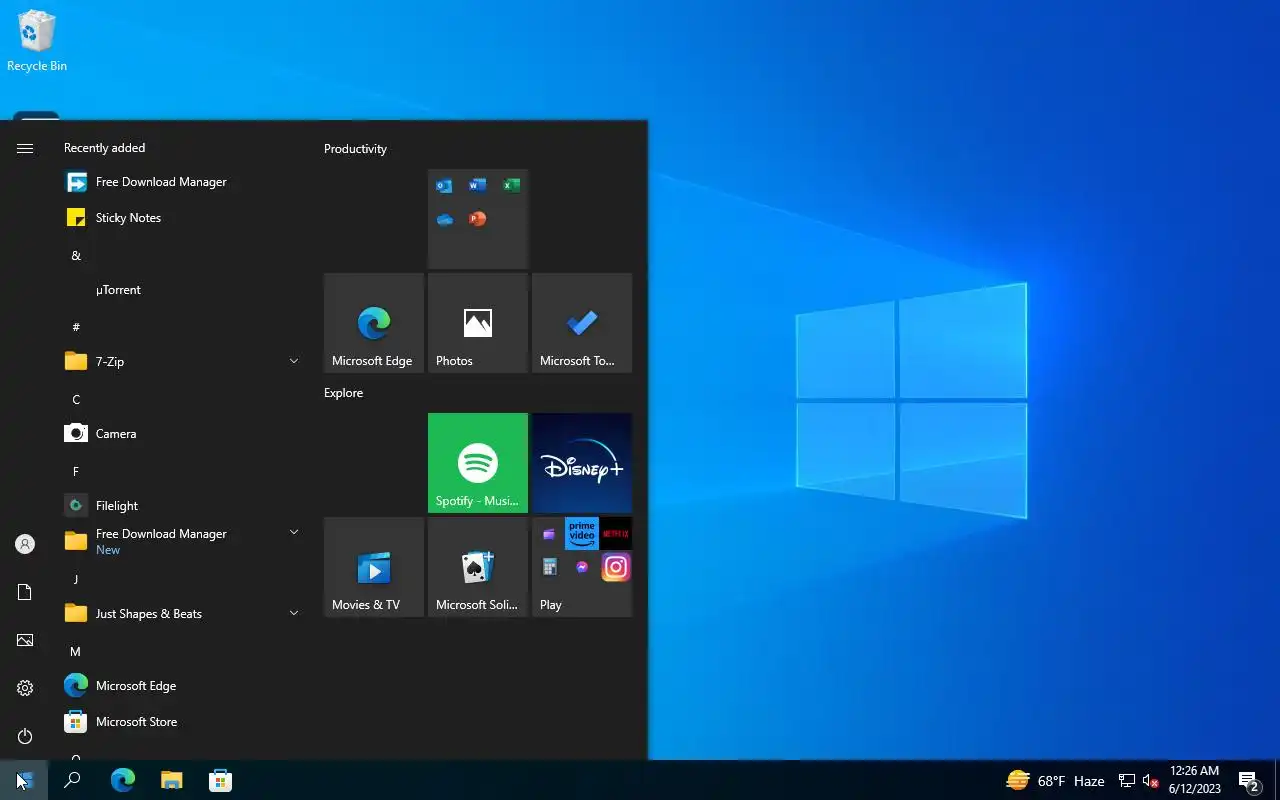Click the letter F section header
The width and height of the screenshot is (1280, 800).
[76, 471]
